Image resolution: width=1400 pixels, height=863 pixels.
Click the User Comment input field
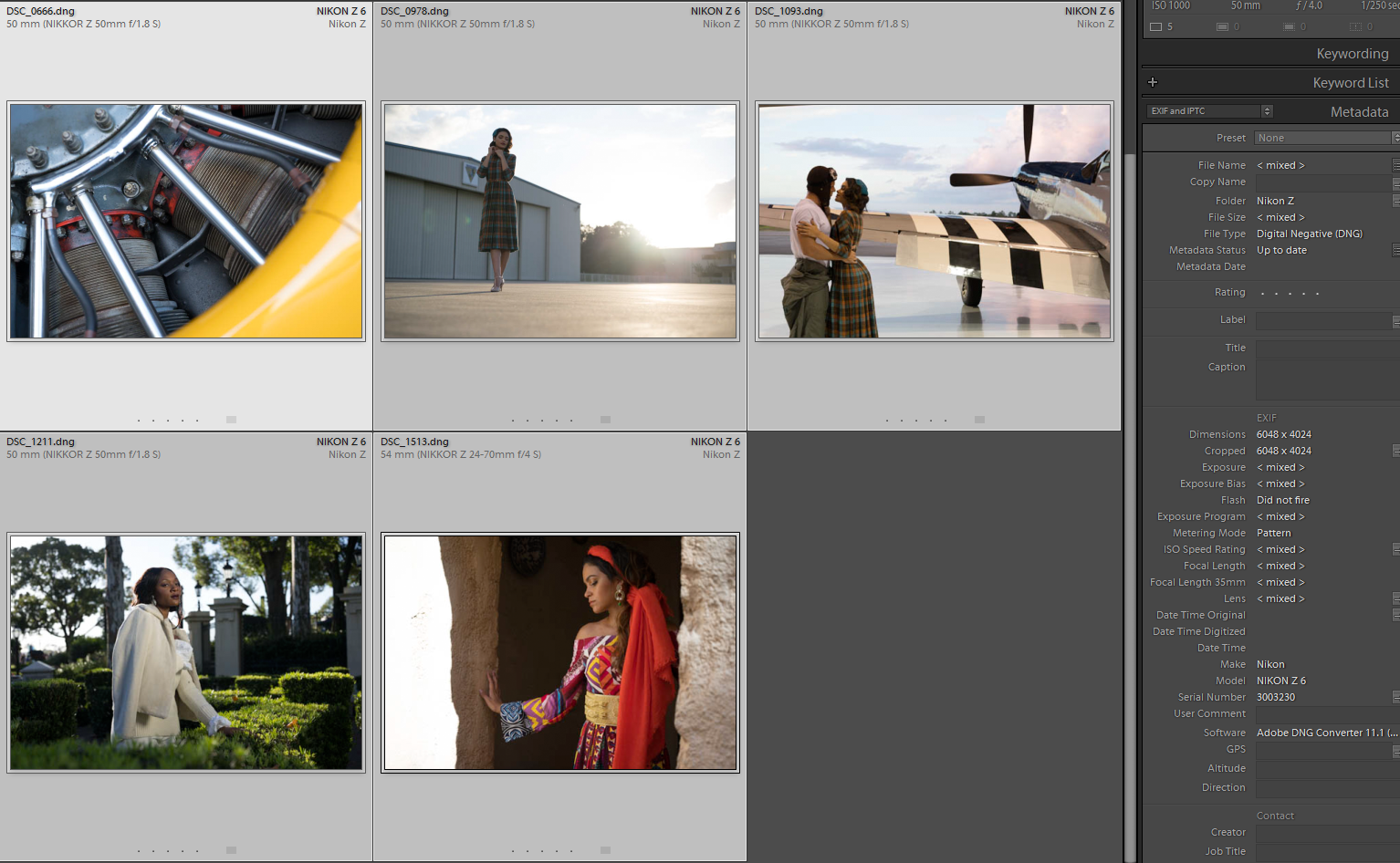[1327, 714]
